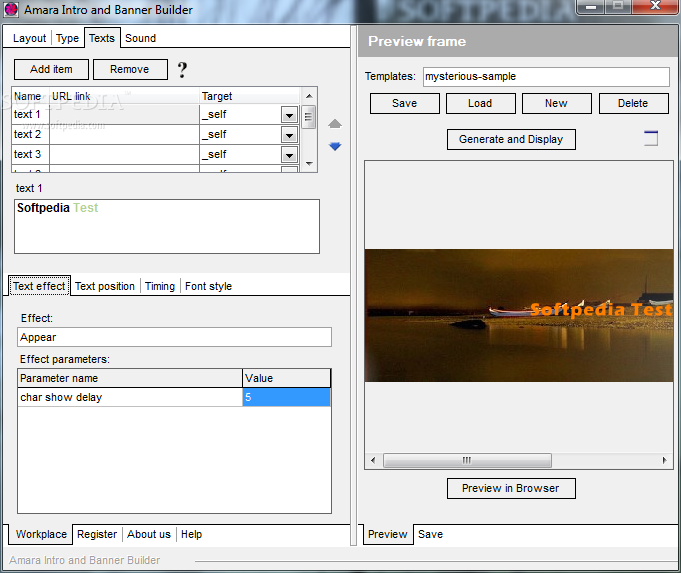Click the Parameter name column header
This screenshot has height=573, width=681.
point(130,378)
